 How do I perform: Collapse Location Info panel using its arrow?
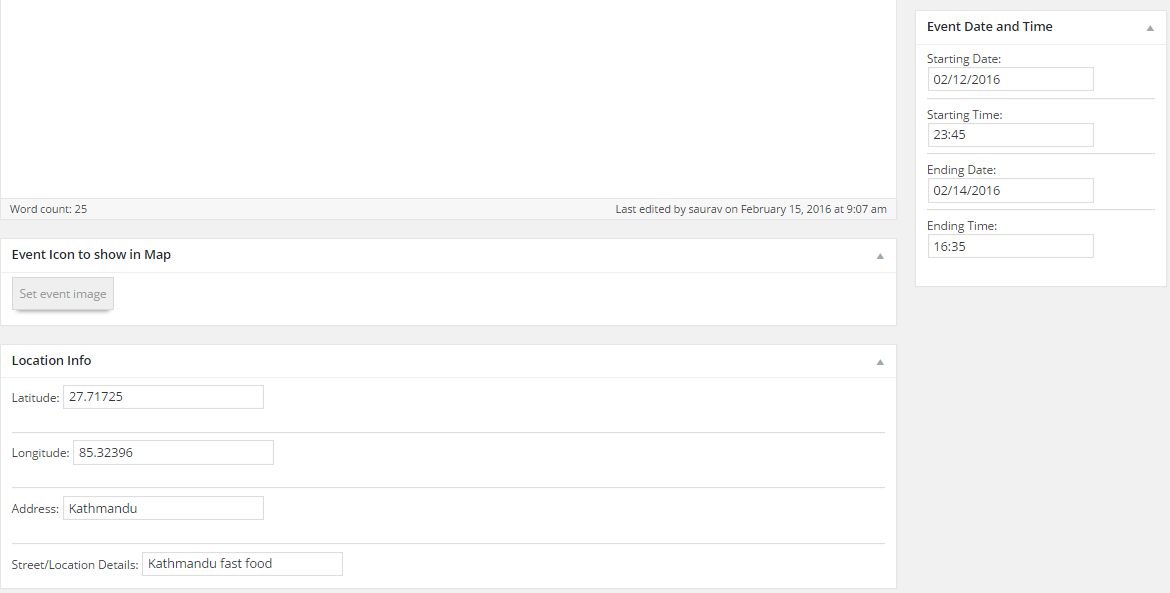[x=880, y=362]
